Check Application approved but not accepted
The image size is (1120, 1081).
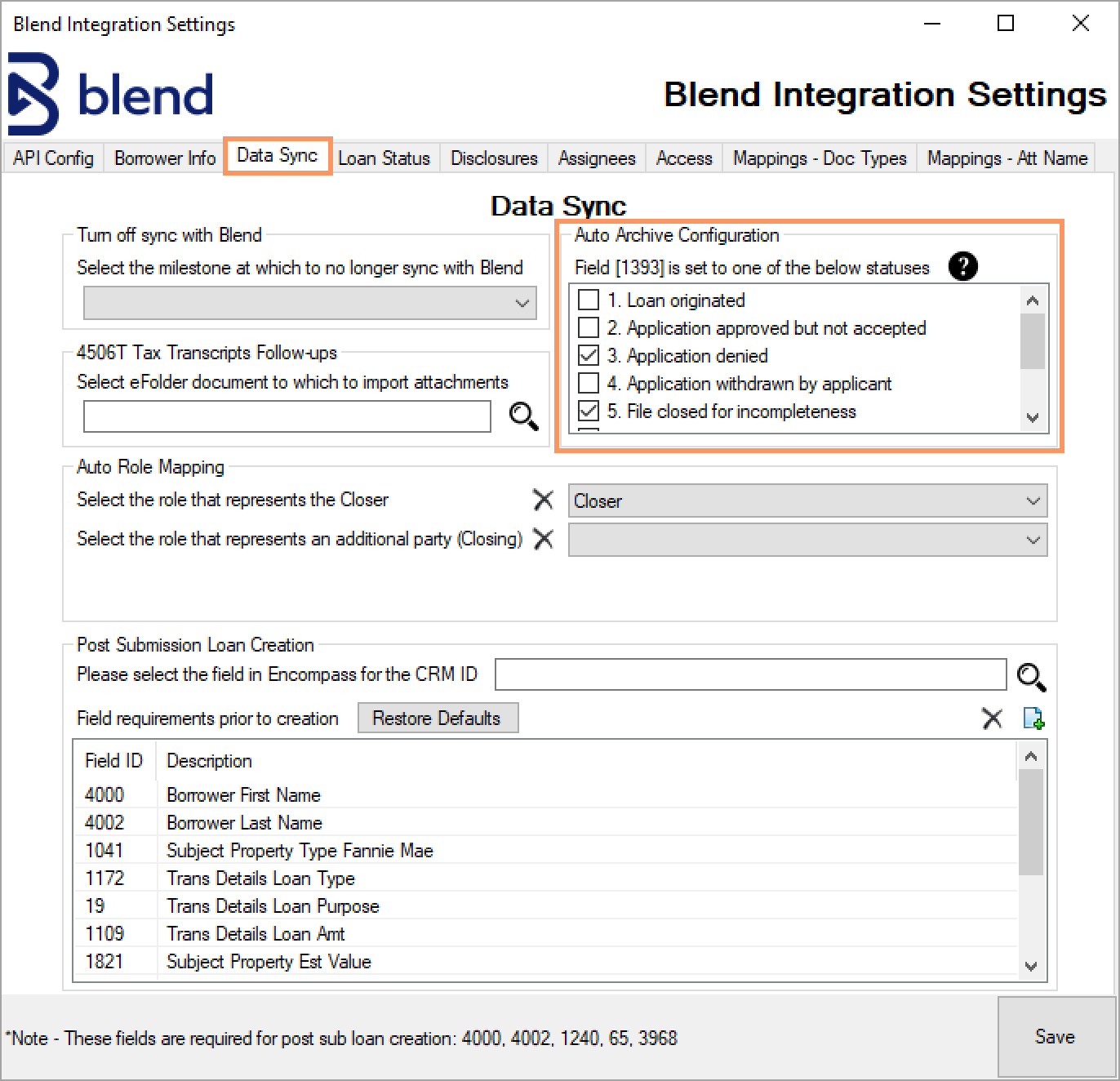click(x=589, y=328)
